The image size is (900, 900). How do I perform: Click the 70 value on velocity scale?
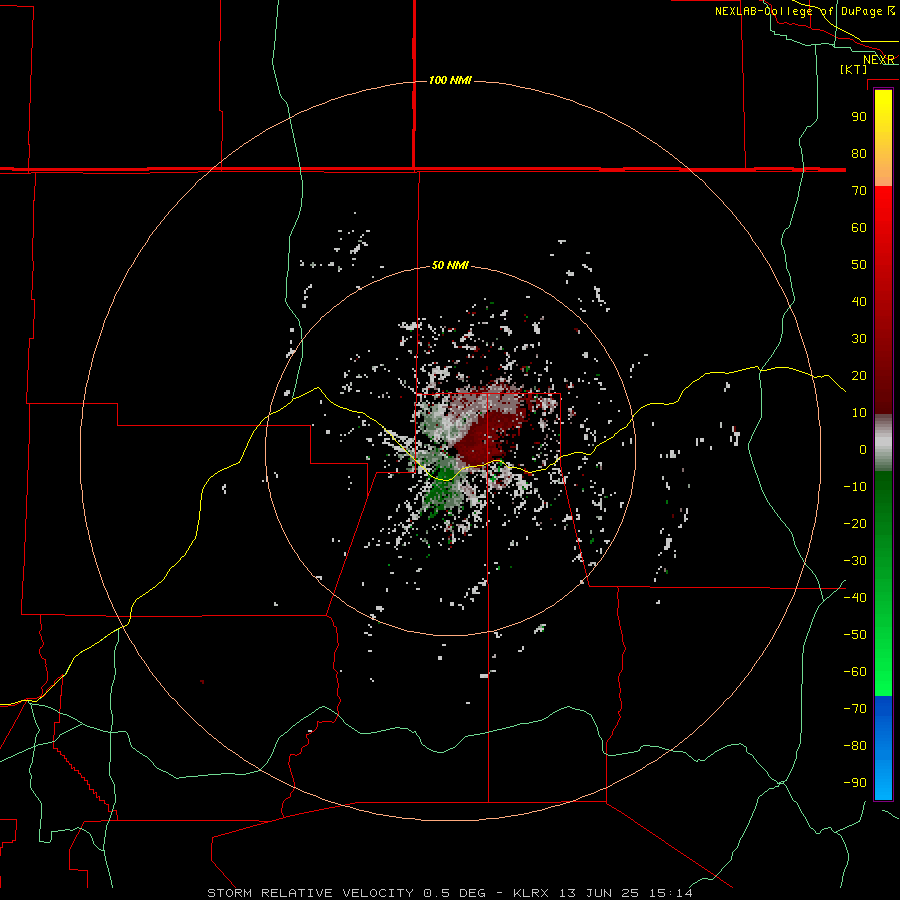pyautogui.click(x=859, y=191)
